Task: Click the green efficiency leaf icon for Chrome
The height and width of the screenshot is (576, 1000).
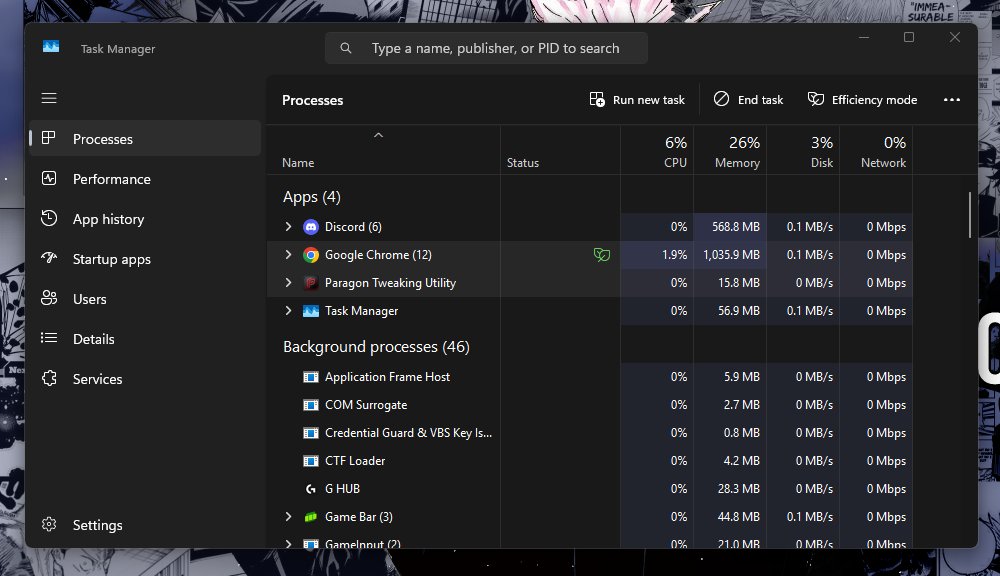Action: [601, 255]
